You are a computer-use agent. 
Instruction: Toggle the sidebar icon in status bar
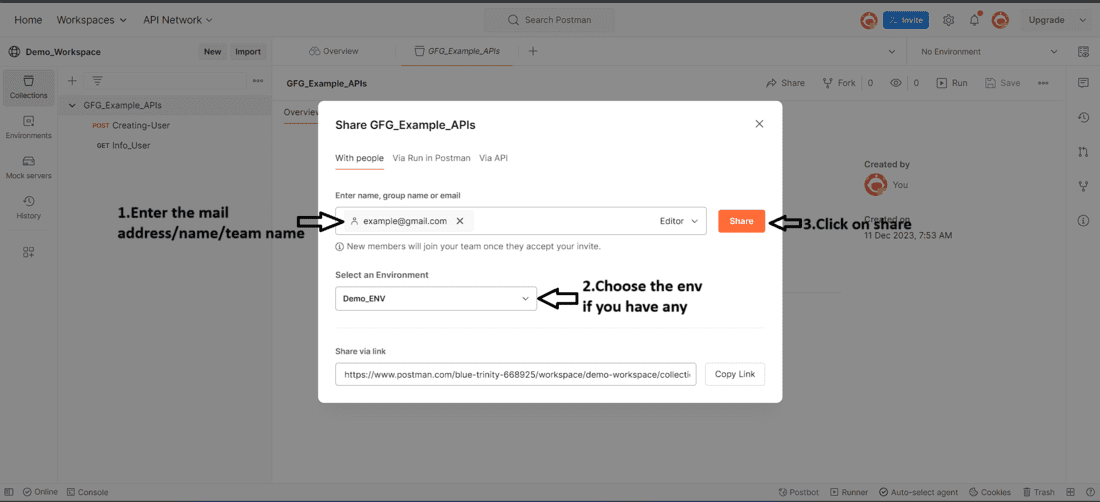coord(9,492)
